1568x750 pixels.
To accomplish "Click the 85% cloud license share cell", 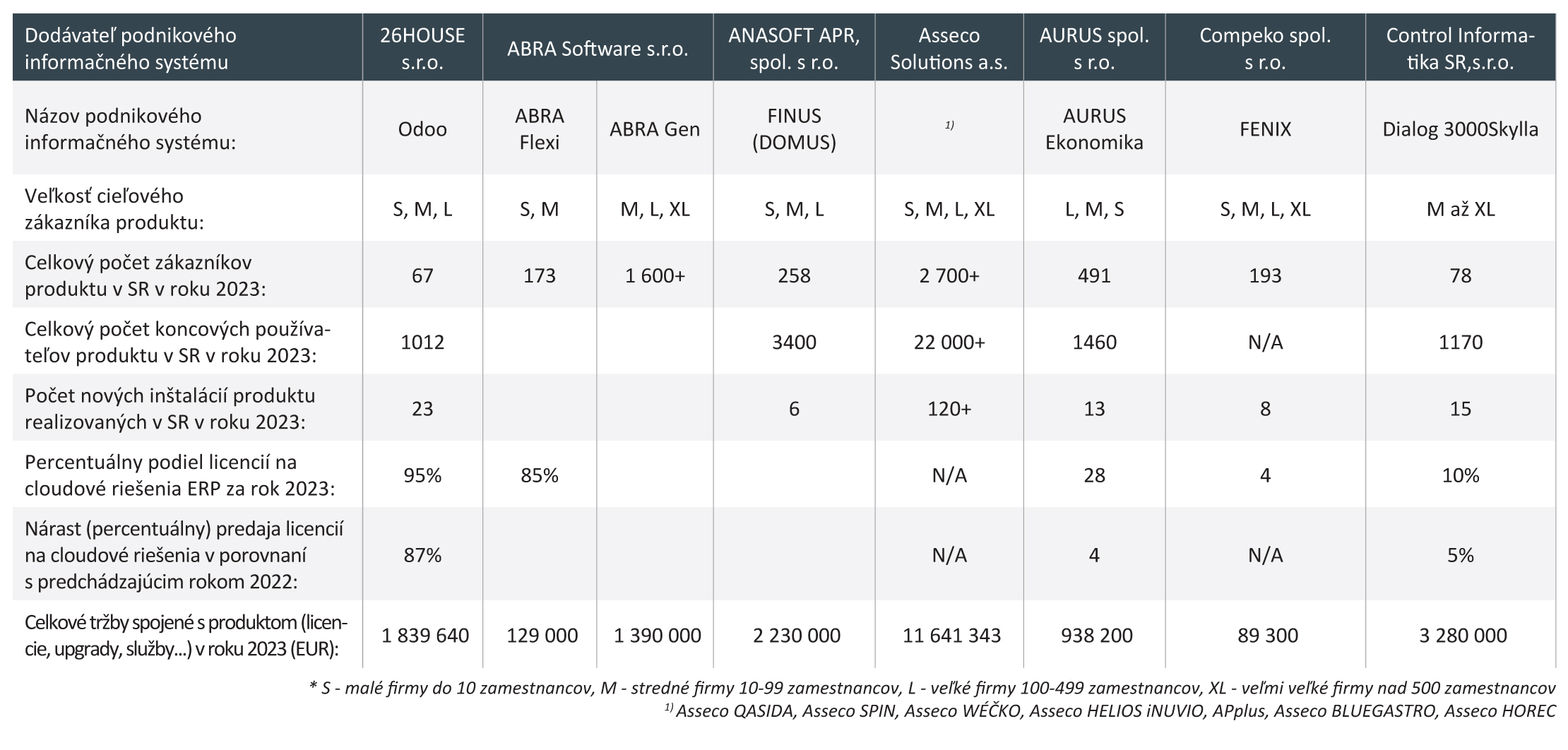I will tap(540, 475).
